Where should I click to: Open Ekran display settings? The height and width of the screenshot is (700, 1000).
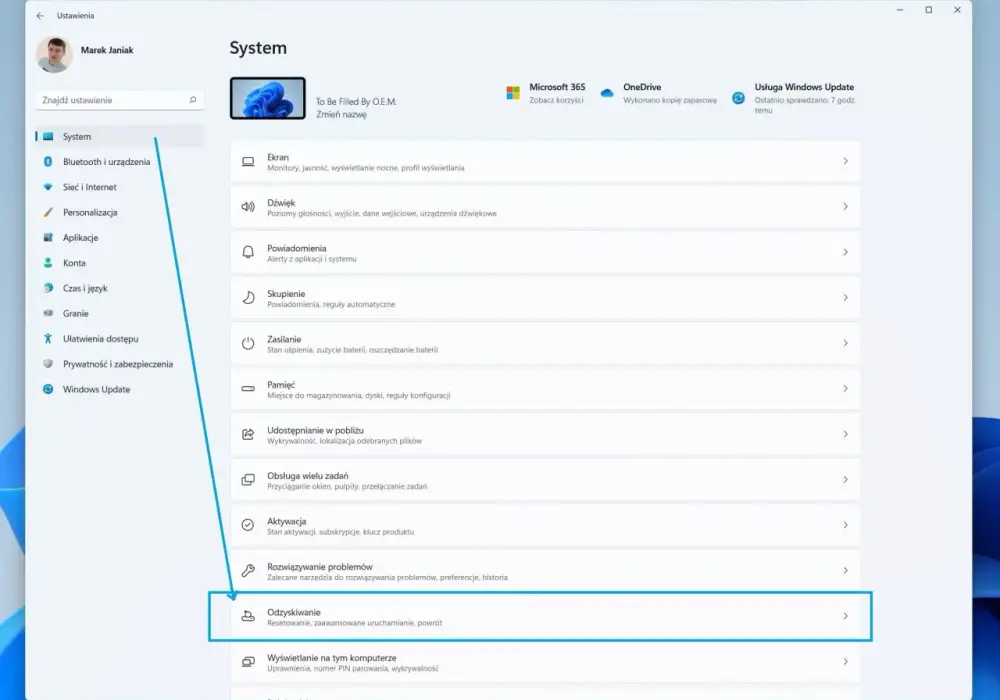(545, 162)
